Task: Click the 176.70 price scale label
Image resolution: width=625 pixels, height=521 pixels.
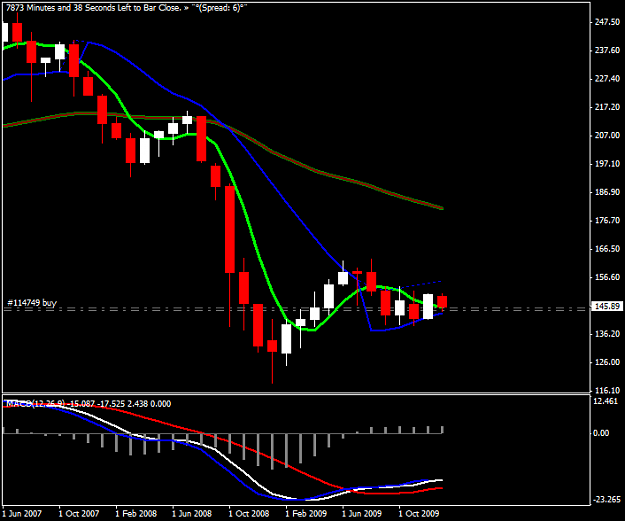Action: pyautogui.click(x=607, y=220)
